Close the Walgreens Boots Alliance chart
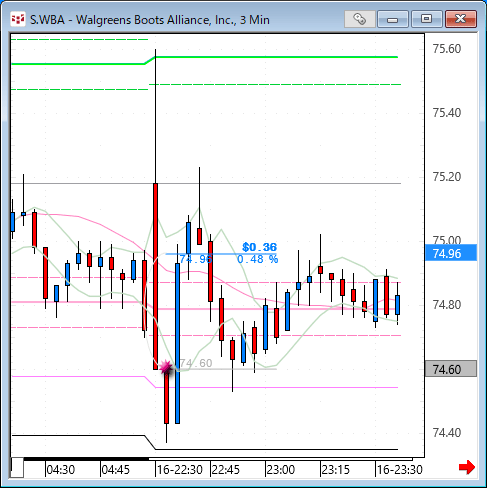This screenshot has height=488, width=487. [461, 19]
